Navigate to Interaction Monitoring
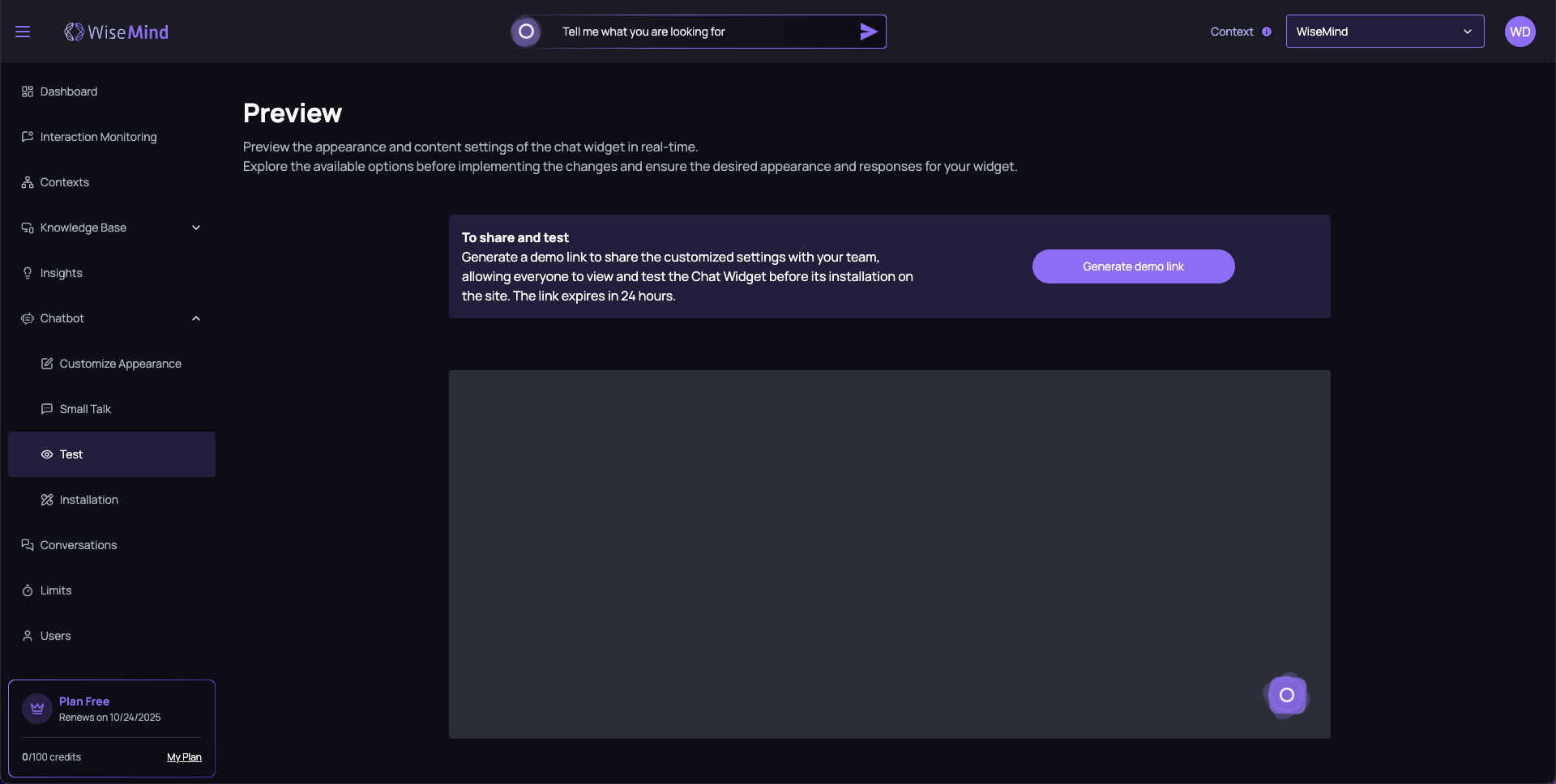This screenshot has width=1556, height=784. [x=98, y=137]
